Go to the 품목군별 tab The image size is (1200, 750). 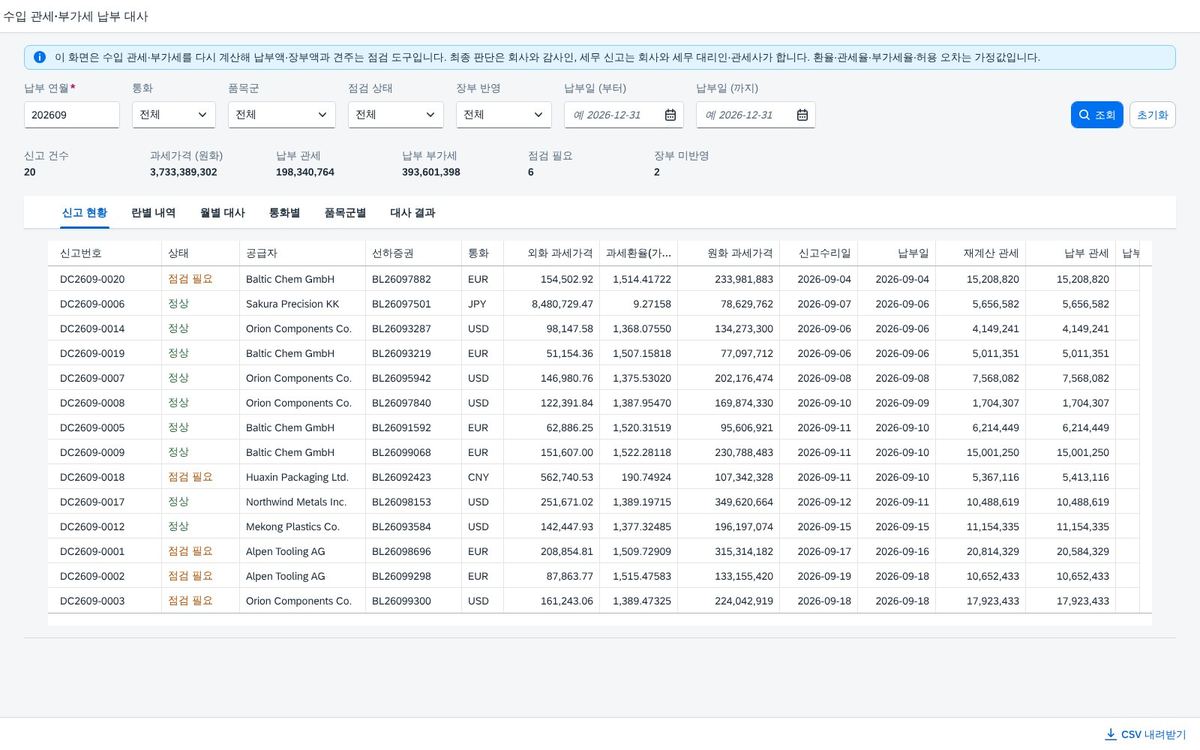pyautogui.click(x=345, y=213)
